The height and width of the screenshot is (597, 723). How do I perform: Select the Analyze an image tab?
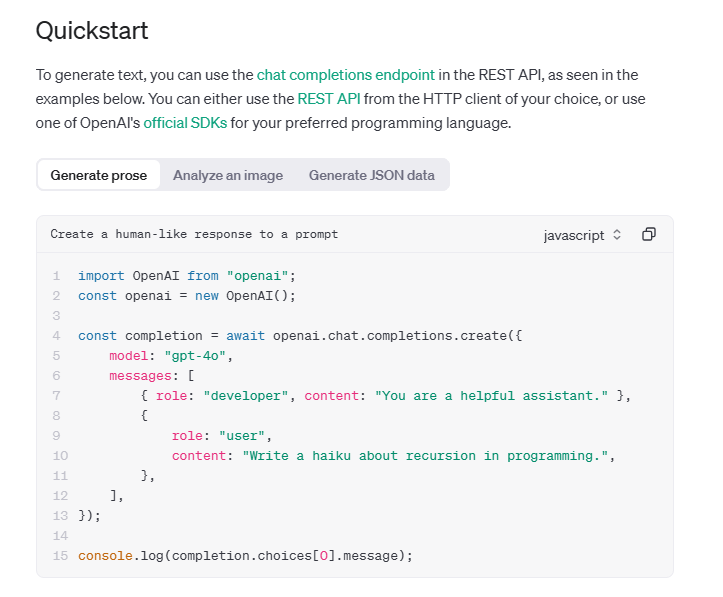227,175
